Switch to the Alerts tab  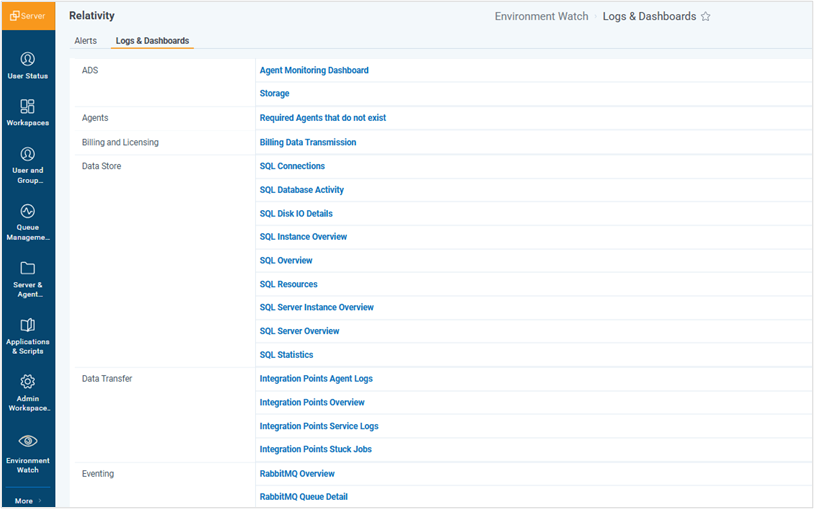[x=86, y=41]
